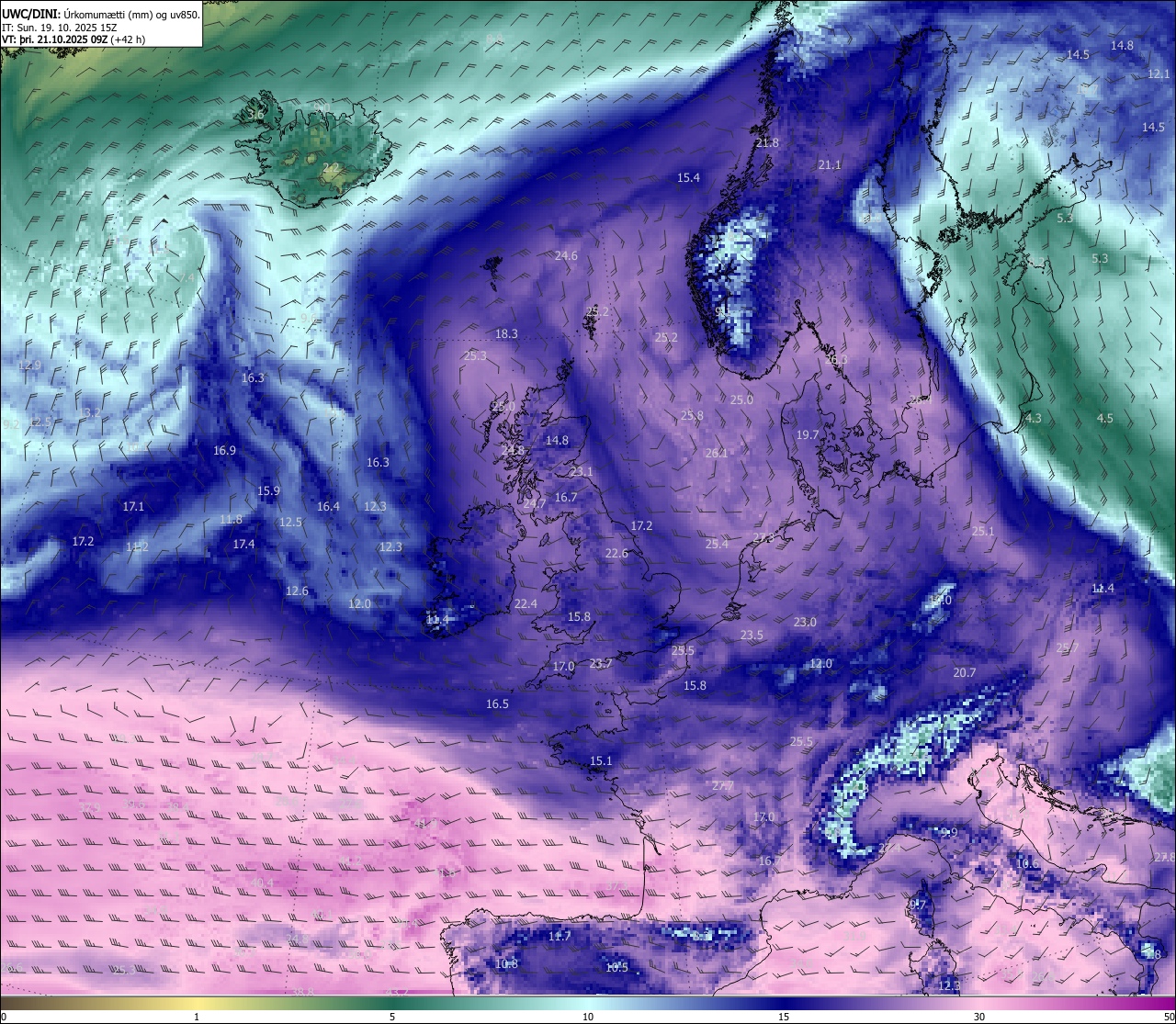Click the legend tick label '1'
The image size is (1176, 1024).
pyautogui.click(x=197, y=1017)
